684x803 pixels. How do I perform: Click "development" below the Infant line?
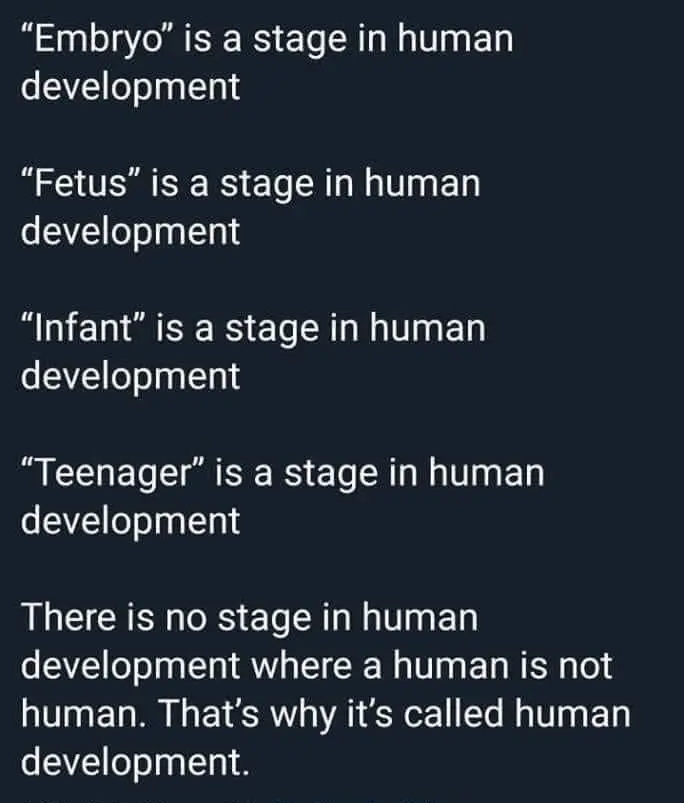[x=130, y=375]
